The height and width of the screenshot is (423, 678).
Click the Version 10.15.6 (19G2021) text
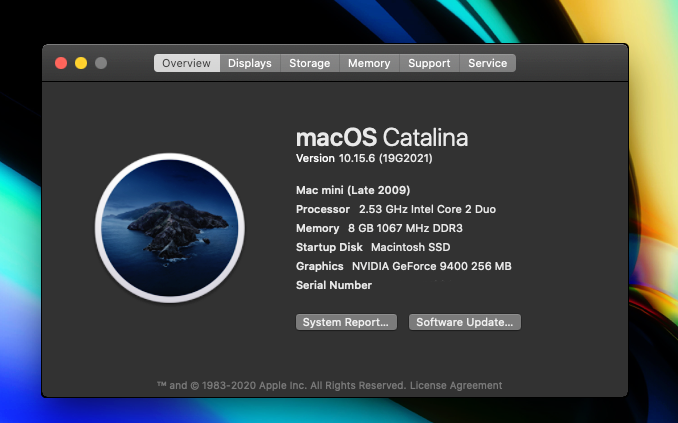[x=364, y=158]
